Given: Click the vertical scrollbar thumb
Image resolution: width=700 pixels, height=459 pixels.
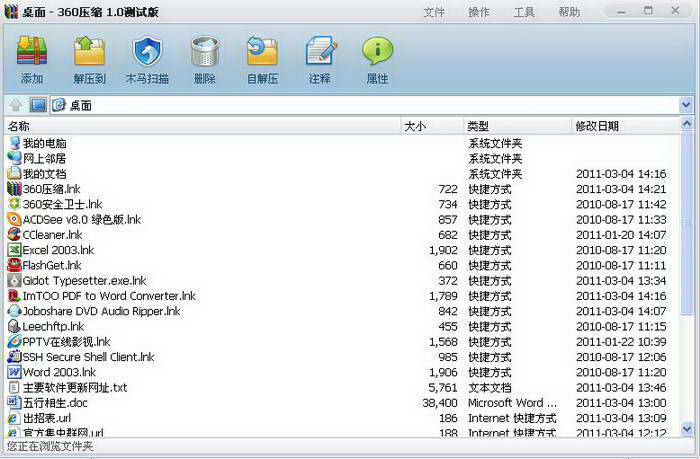Looking at the screenshot, I should click(687, 223).
